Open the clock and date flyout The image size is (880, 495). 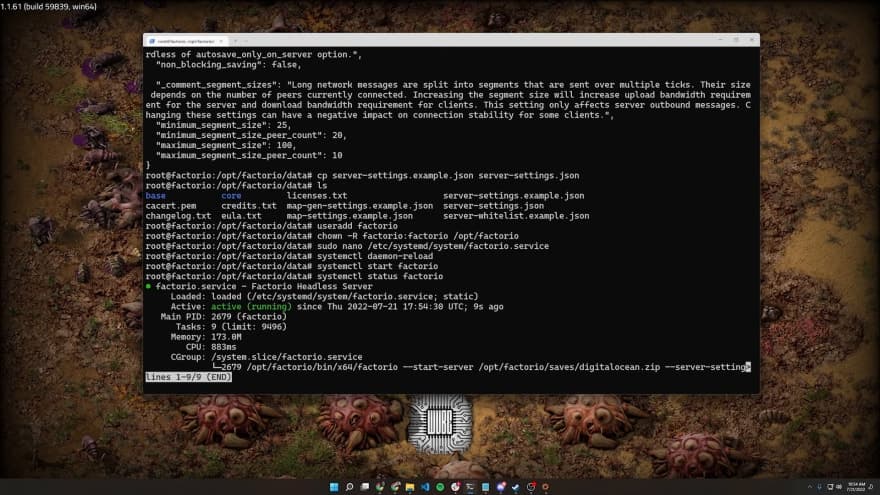click(x=856, y=487)
